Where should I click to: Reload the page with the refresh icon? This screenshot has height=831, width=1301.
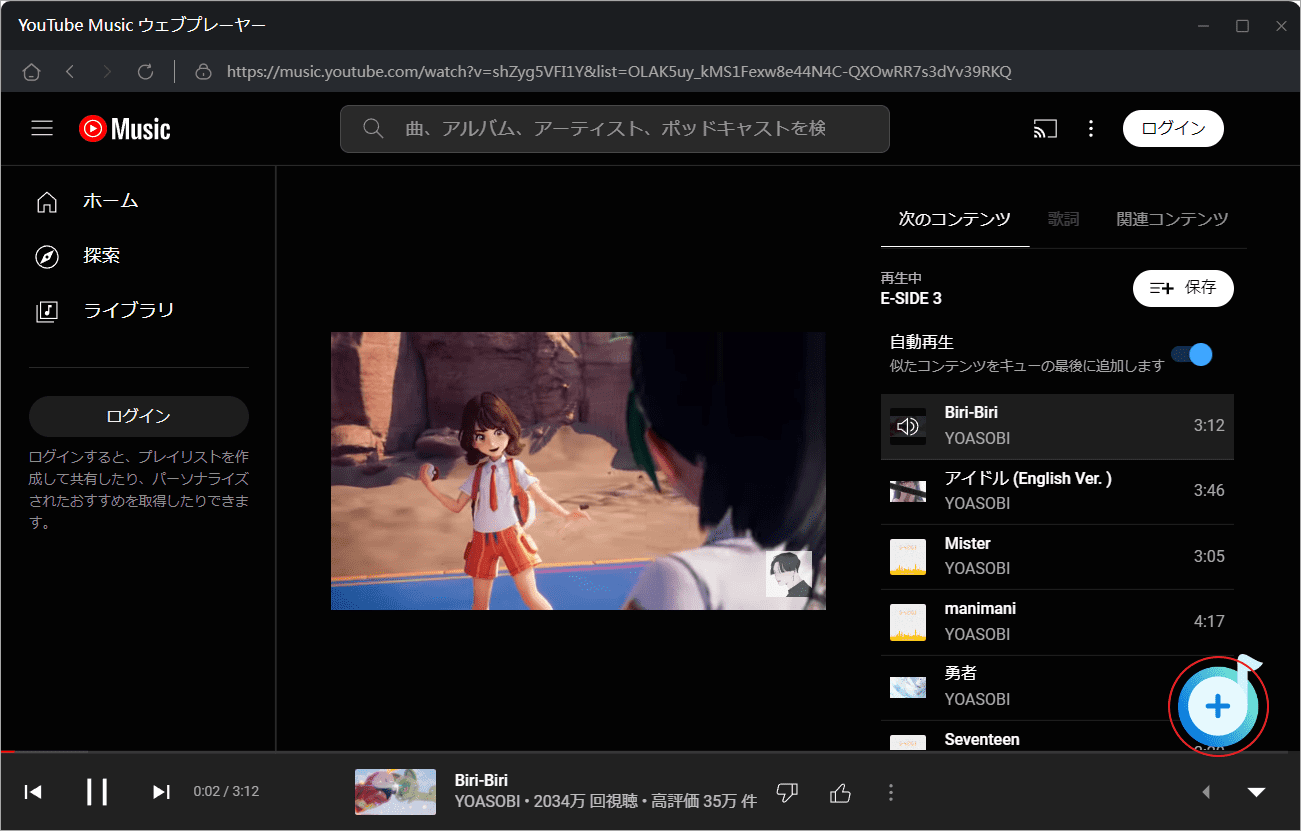145,72
